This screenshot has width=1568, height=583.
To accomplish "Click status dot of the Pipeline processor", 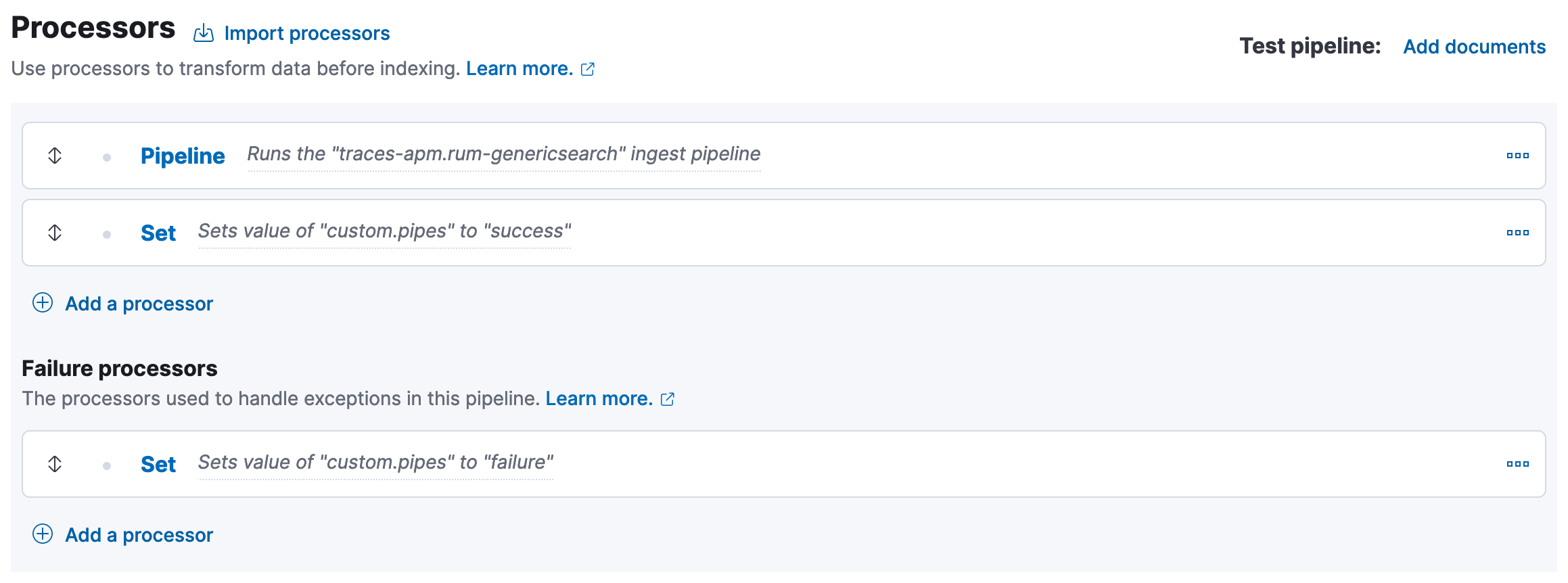I will (107, 158).
